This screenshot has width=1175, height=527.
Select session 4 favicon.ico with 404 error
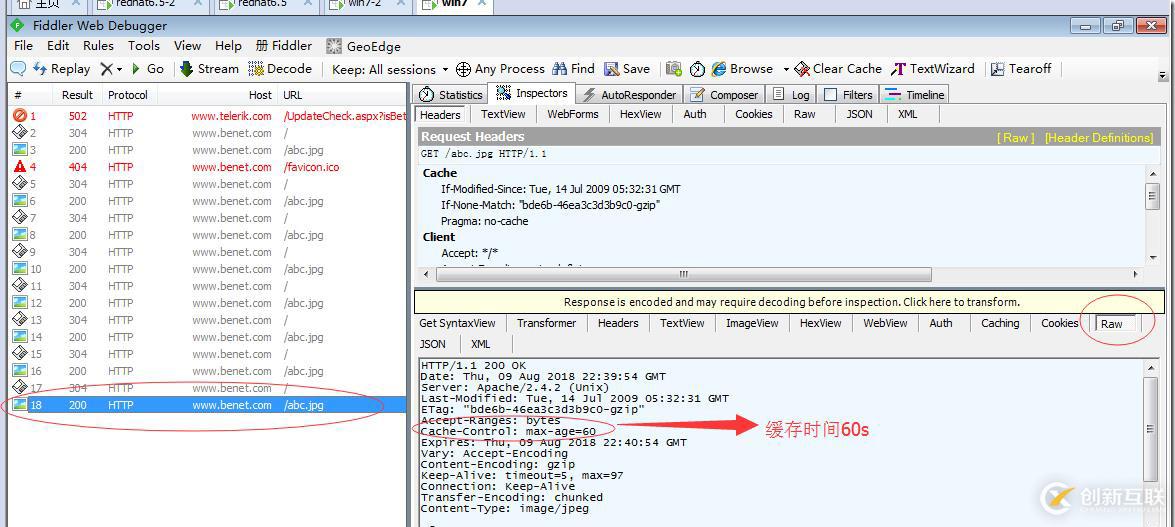(208, 167)
